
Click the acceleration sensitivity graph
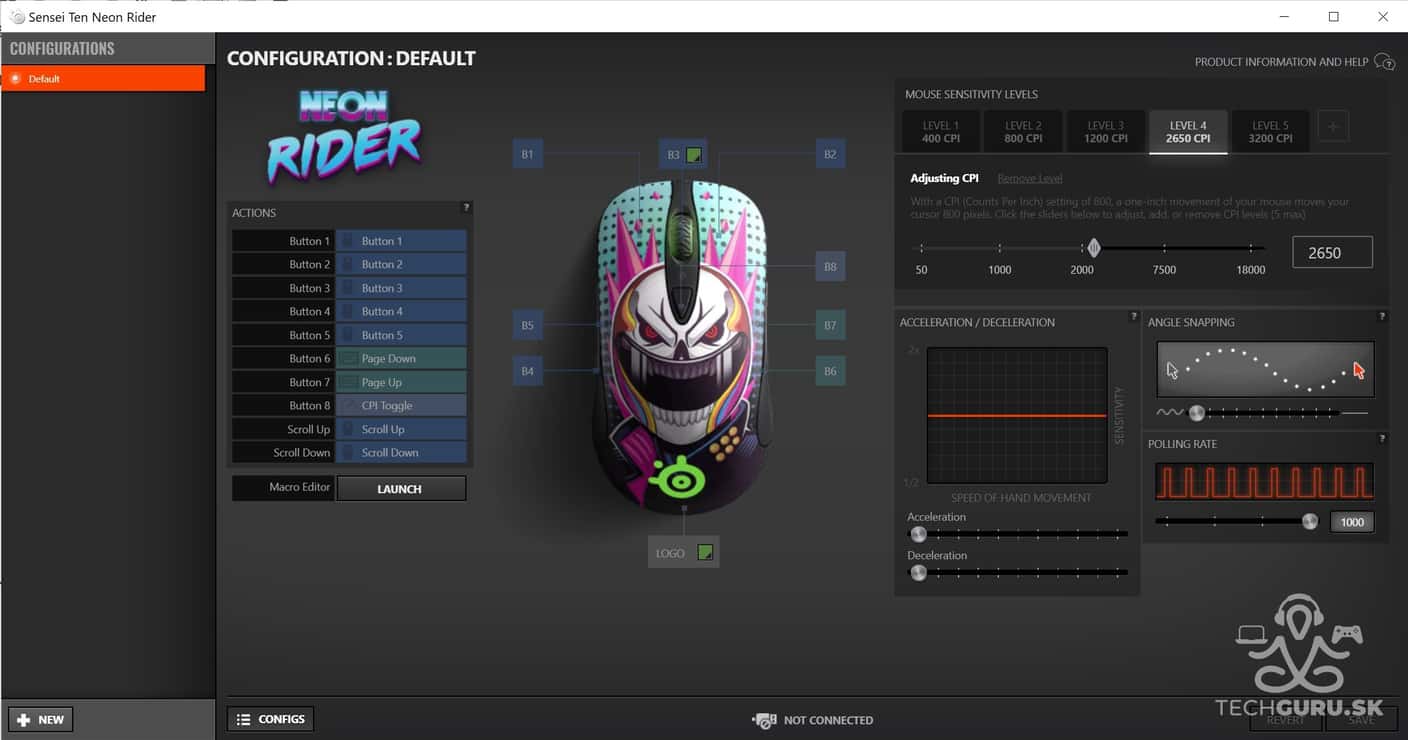click(x=1017, y=415)
